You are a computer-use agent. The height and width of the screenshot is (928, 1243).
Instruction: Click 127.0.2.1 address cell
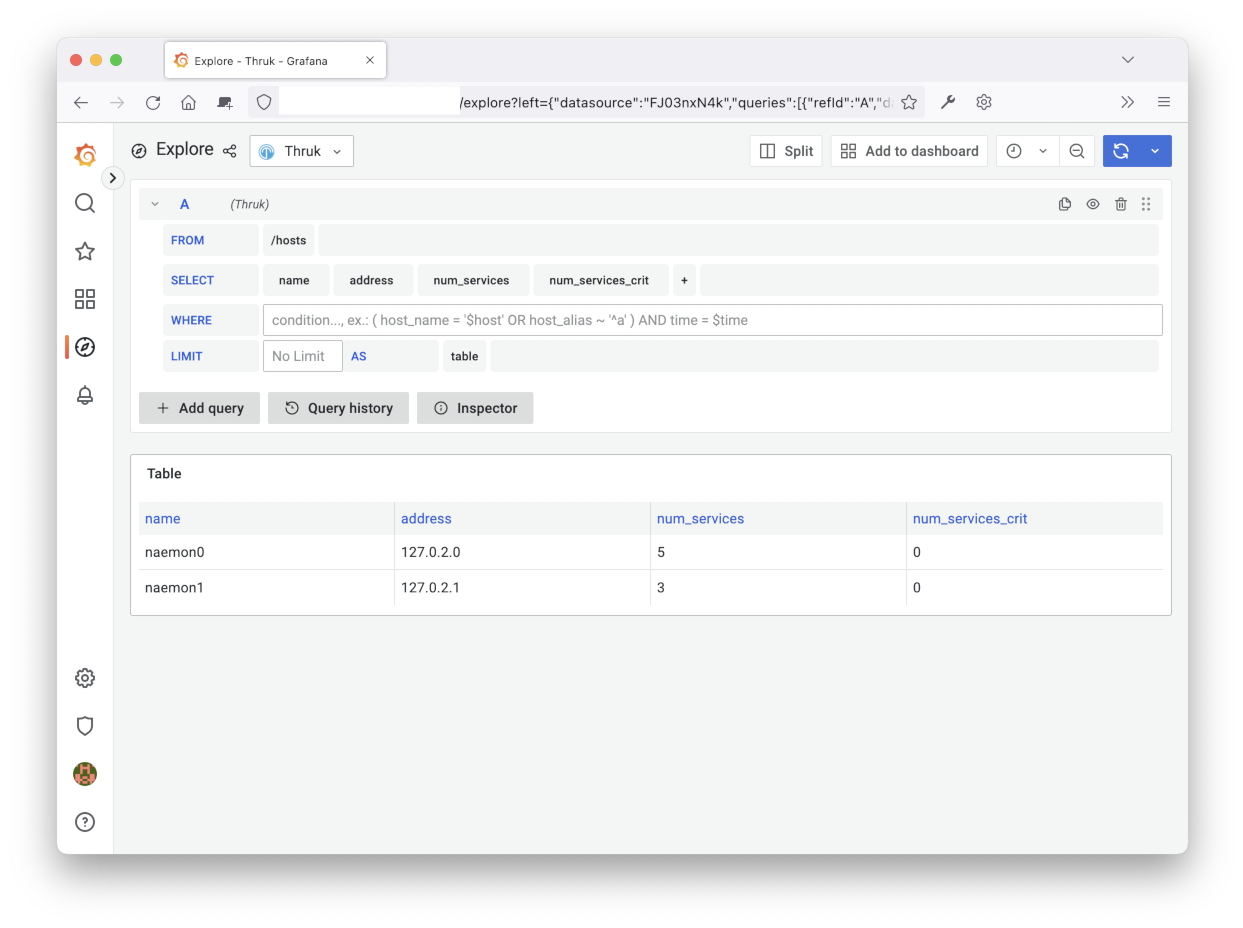(x=522, y=588)
